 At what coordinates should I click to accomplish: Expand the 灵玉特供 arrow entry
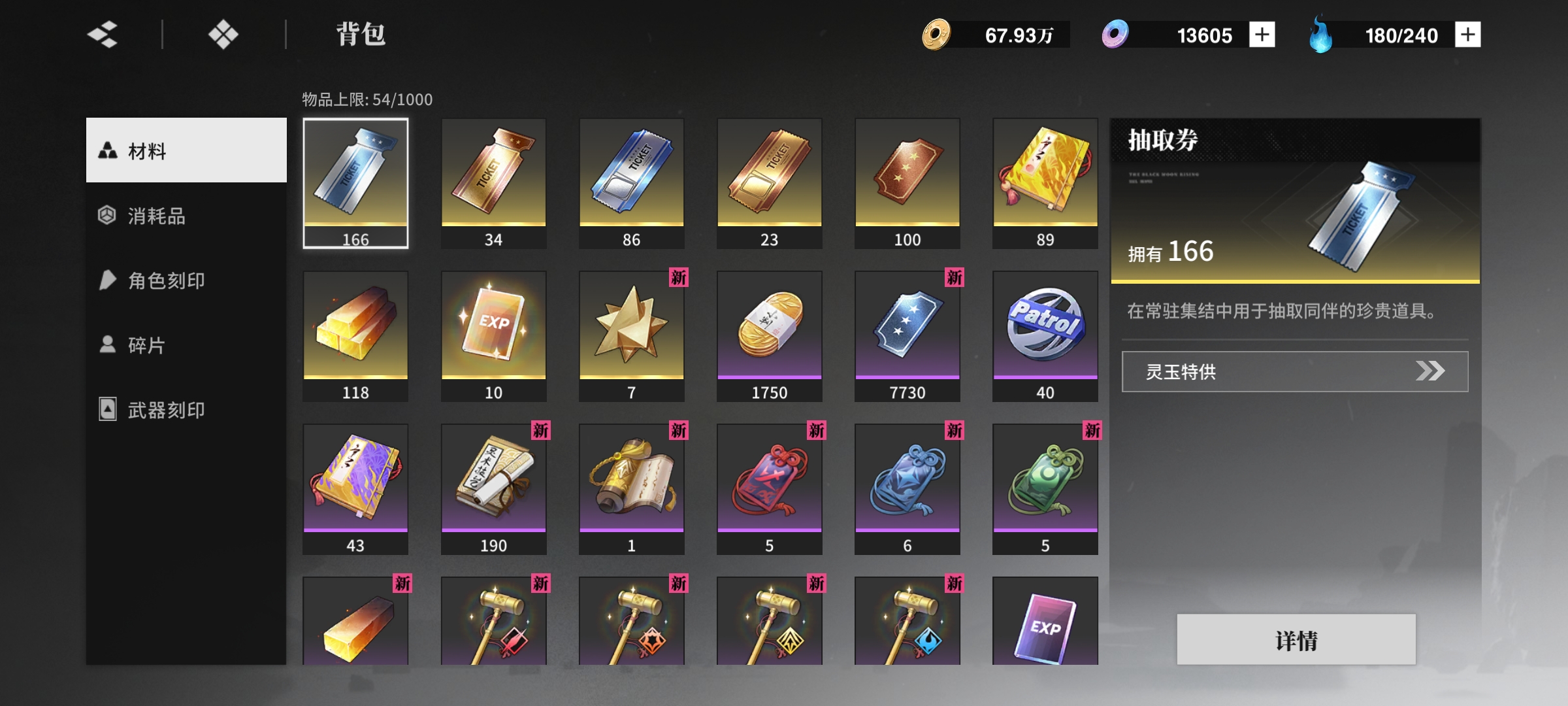1295,371
